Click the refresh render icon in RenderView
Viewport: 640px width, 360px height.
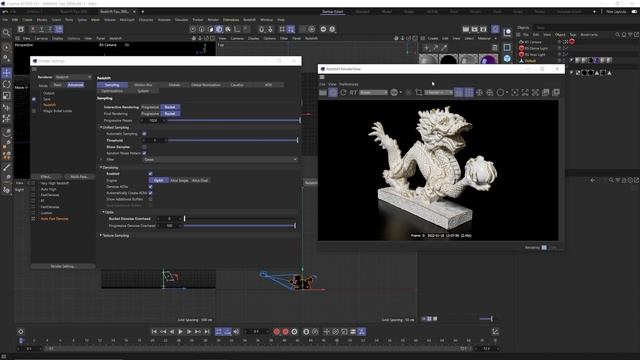(x=343, y=93)
